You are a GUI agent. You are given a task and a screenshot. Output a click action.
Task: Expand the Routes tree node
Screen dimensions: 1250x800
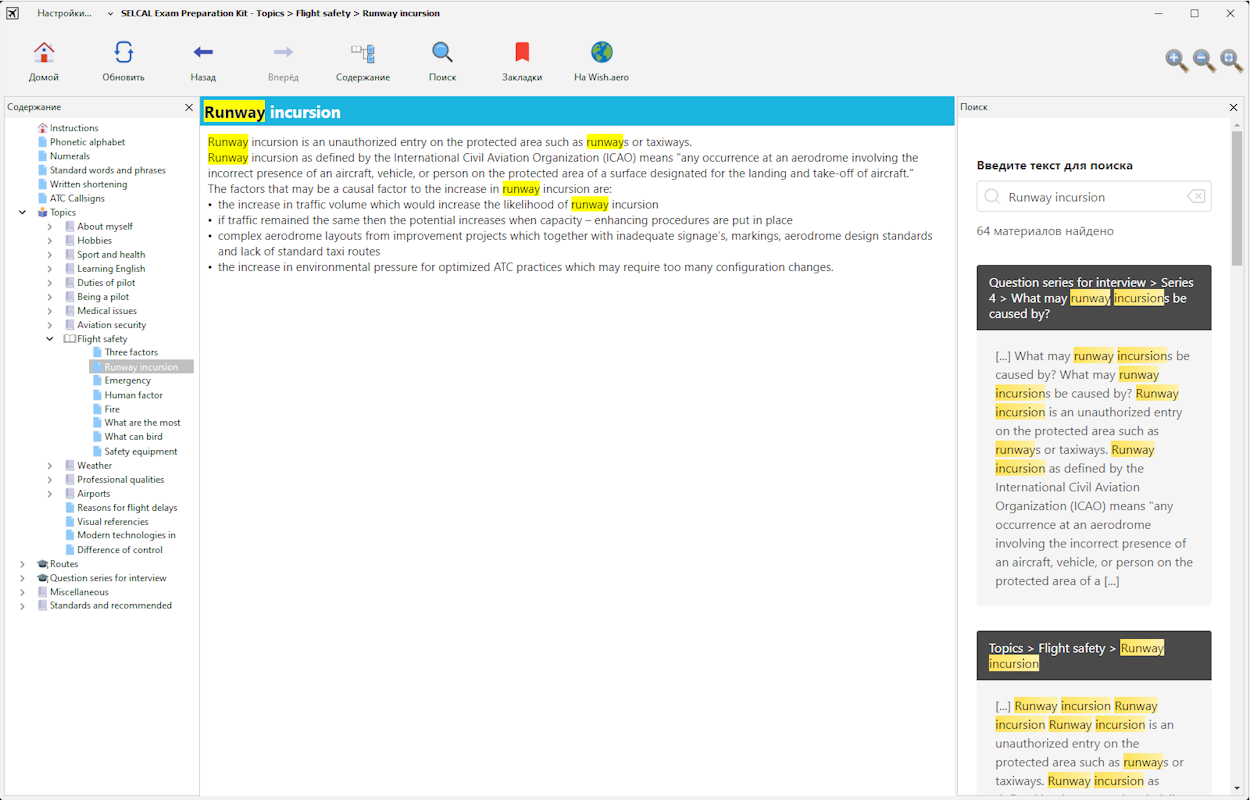tap(22, 564)
